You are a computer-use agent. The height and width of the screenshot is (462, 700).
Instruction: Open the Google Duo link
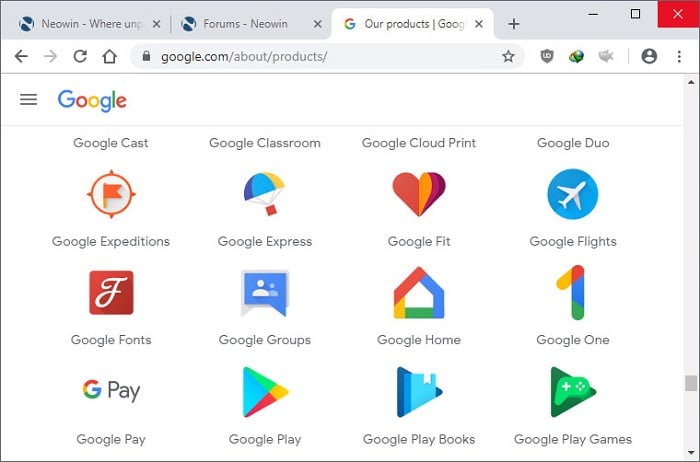point(573,143)
